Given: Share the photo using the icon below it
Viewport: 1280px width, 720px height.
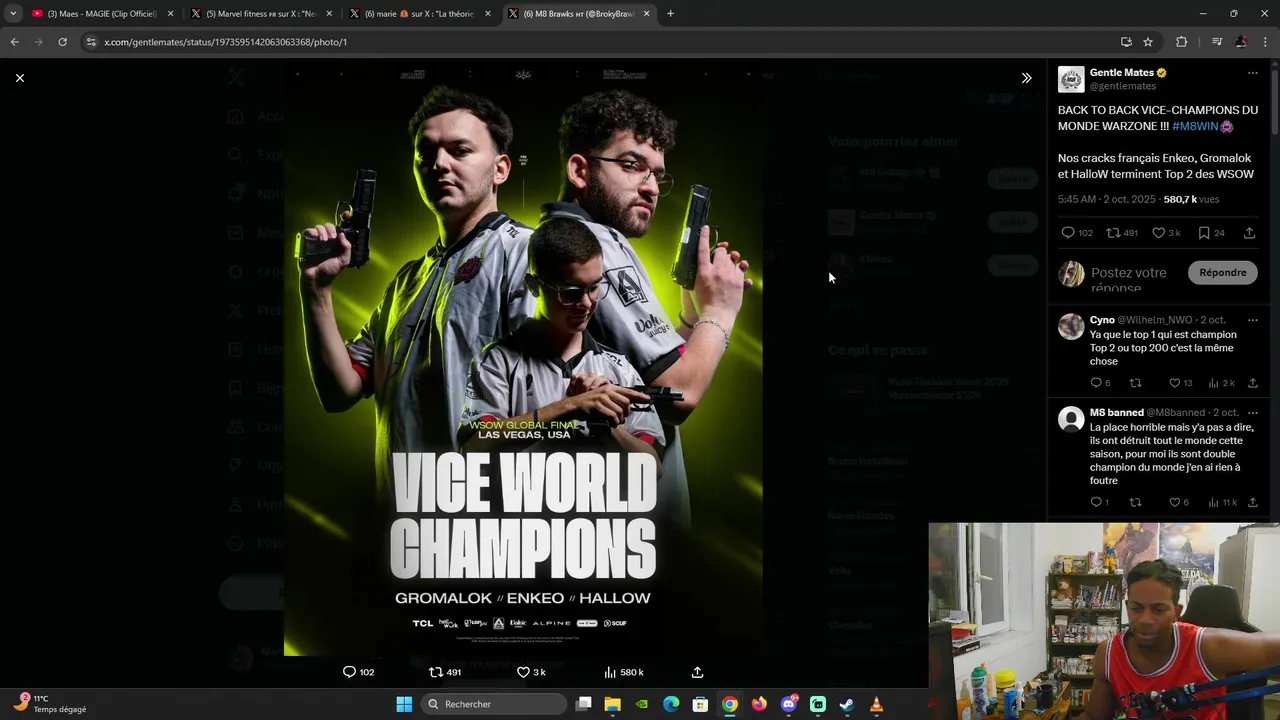Looking at the screenshot, I should point(697,672).
